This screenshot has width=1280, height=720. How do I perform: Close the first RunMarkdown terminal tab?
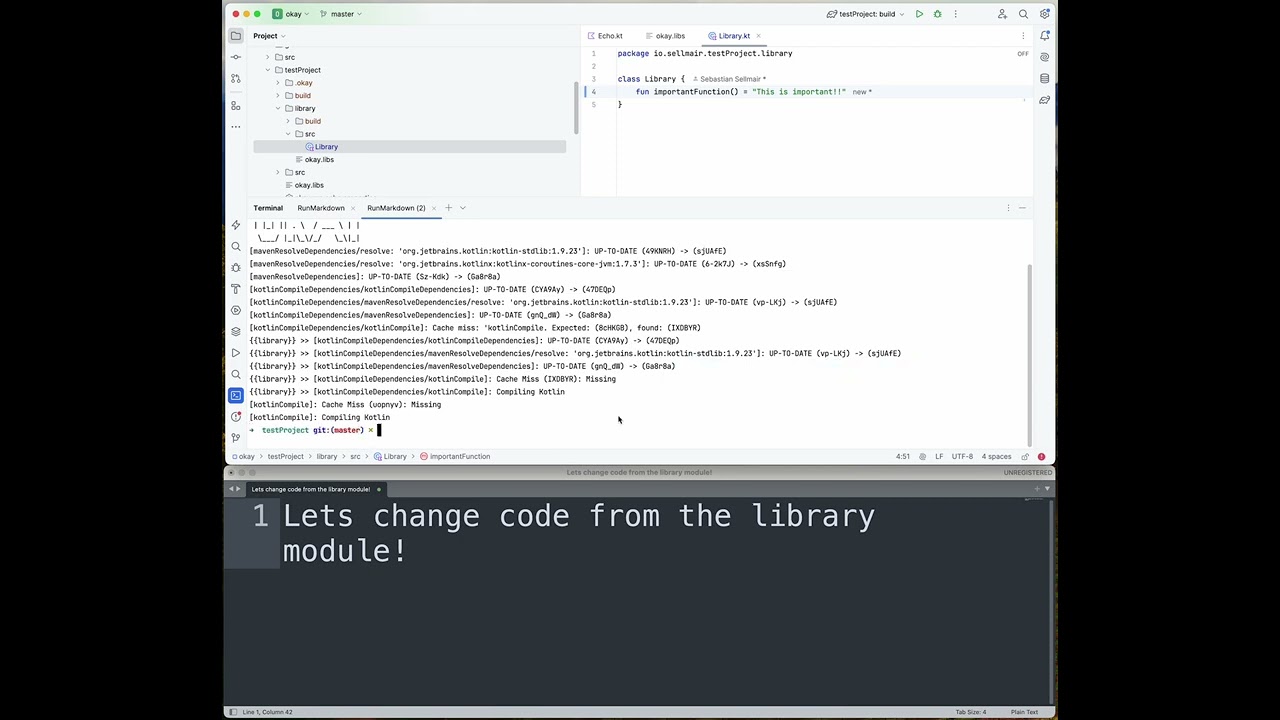(x=353, y=208)
